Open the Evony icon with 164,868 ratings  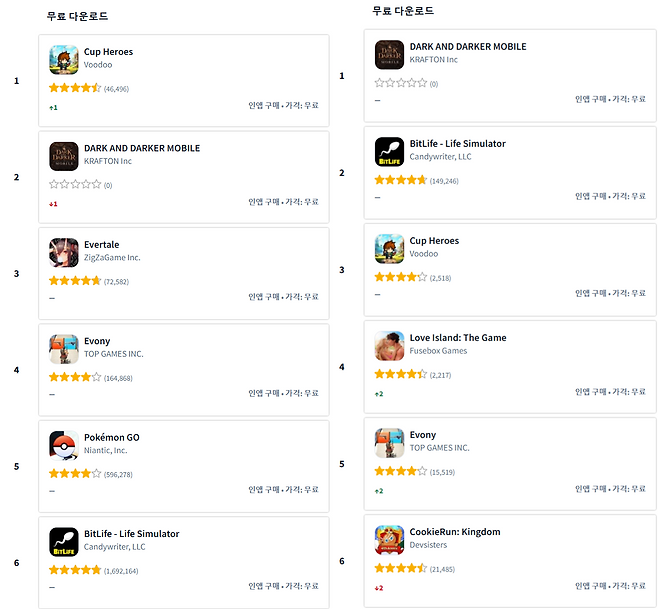64,349
